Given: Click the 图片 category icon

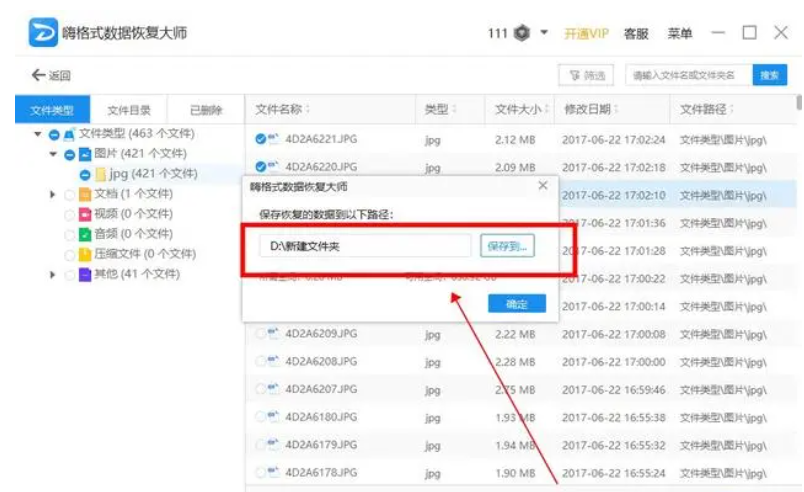Looking at the screenshot, I should click(x=85, y=154).
